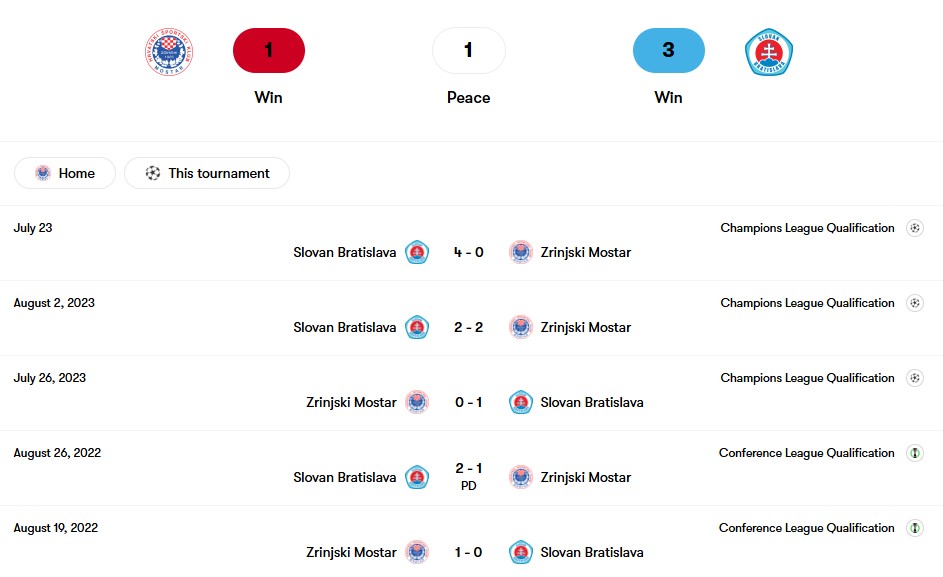Image resolution: width=943 pixels, height=577 pixels.
Task: Select the red 1 Win pill
Action: point(269,51)
